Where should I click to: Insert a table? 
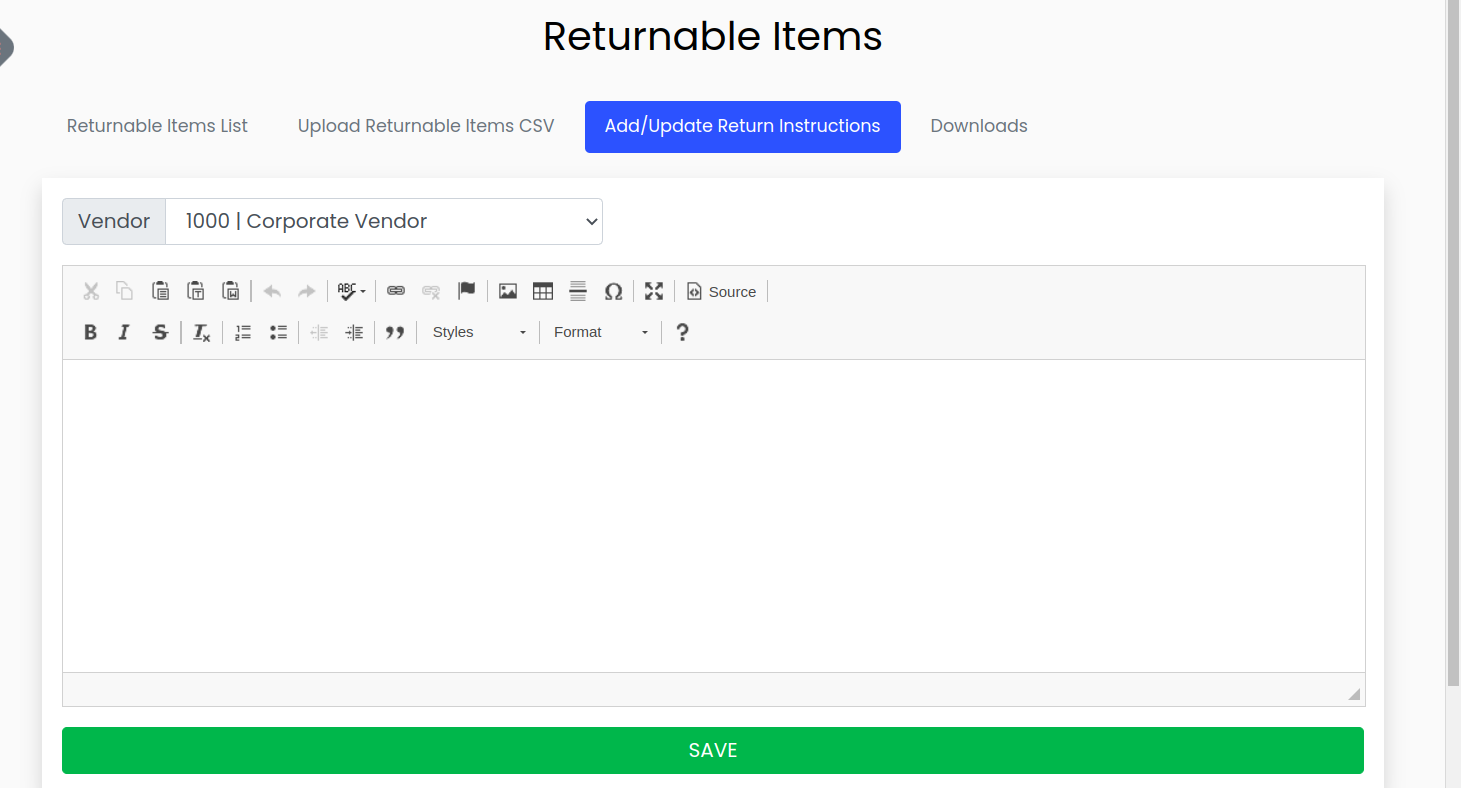(542, 291)
